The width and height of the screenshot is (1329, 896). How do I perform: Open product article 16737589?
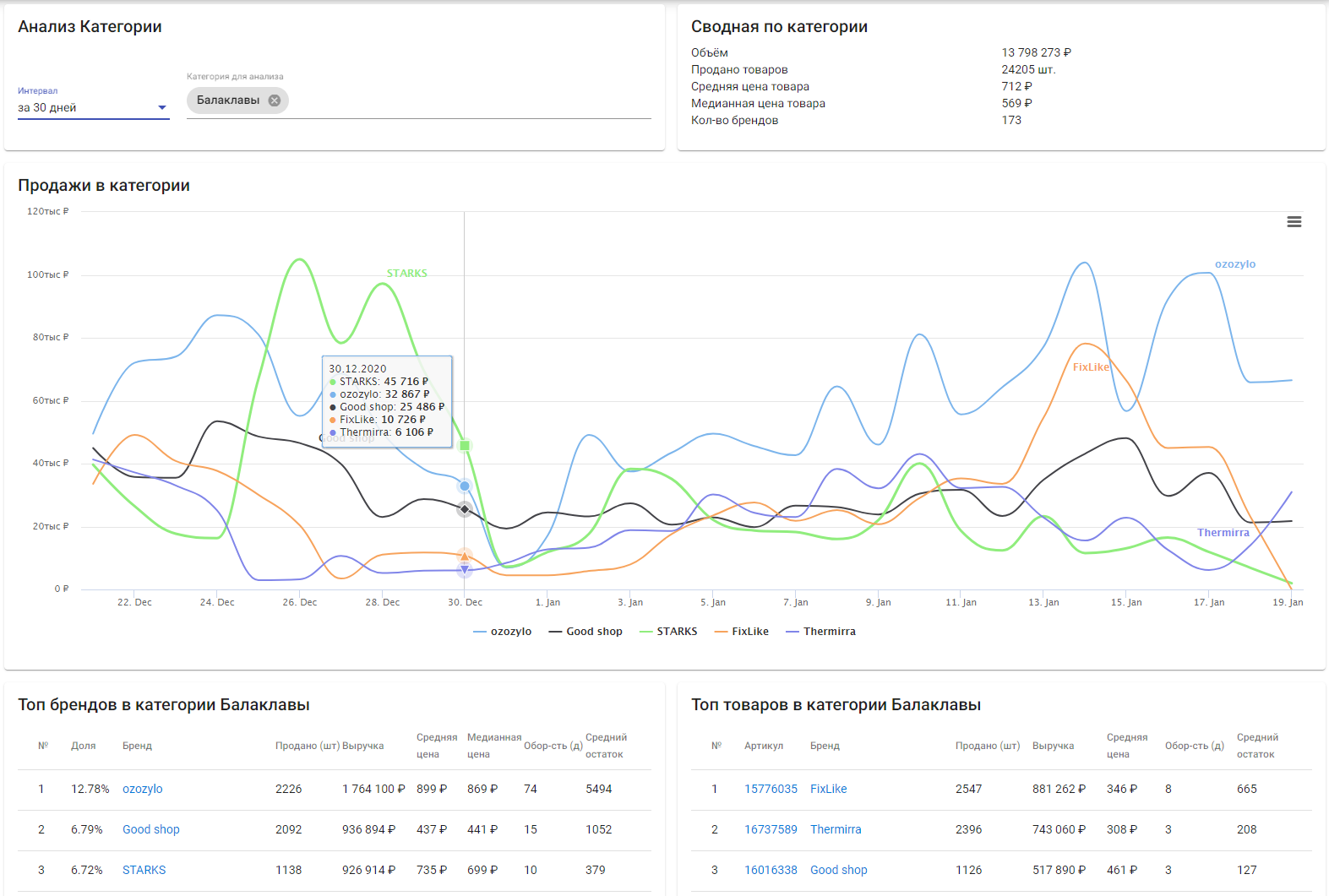(770, 829)
